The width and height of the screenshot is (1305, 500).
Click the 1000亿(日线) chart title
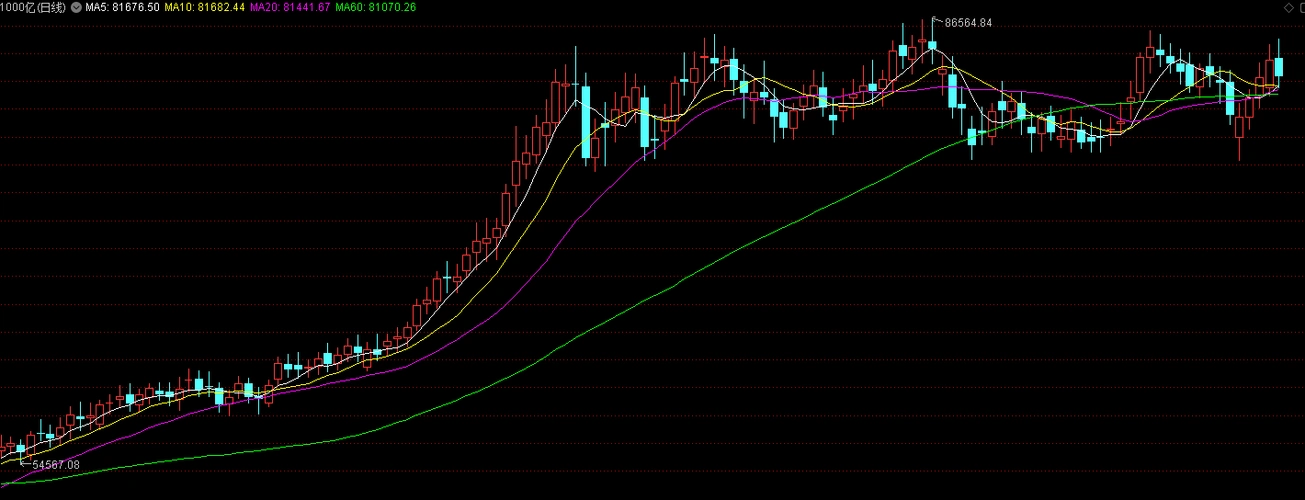point(33,8)
